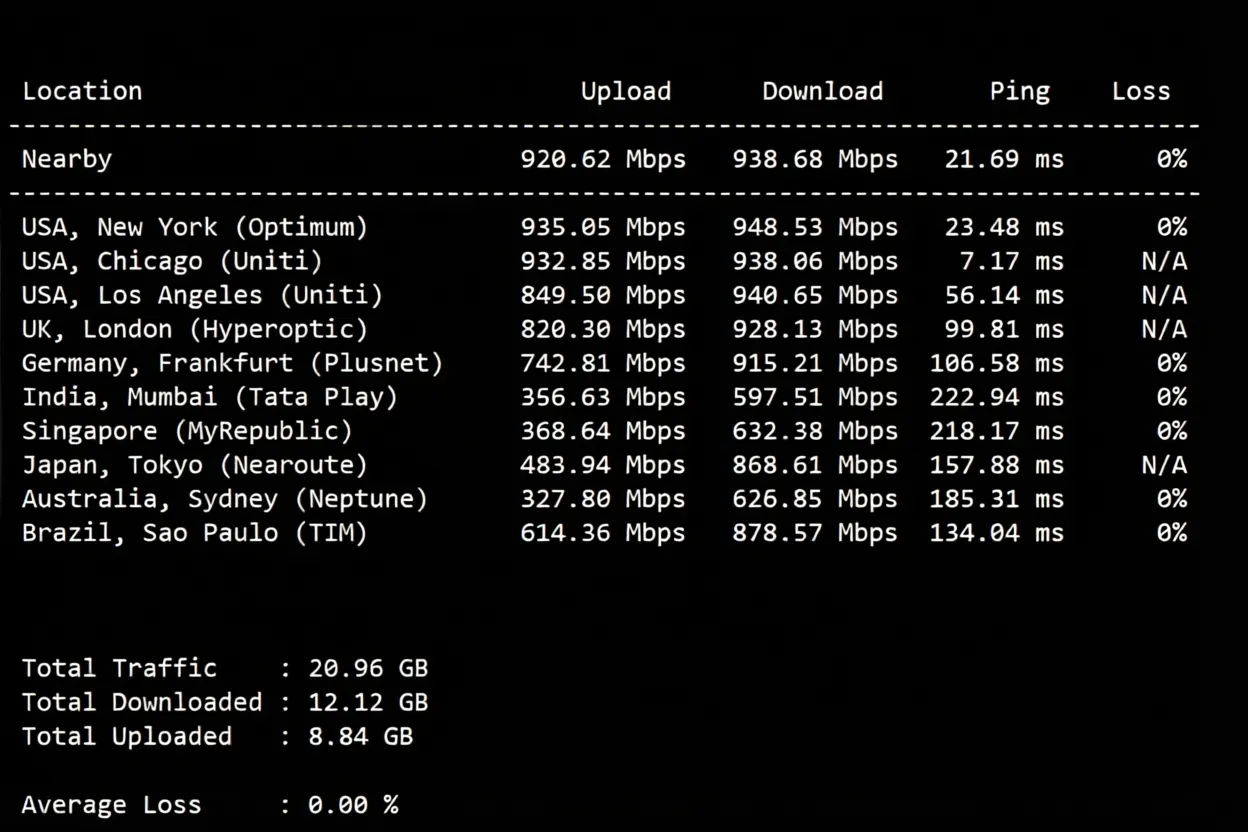Select download value 915.21 Mbps
The width and height of the screenshot is (1248, 832).
point(815,363)
